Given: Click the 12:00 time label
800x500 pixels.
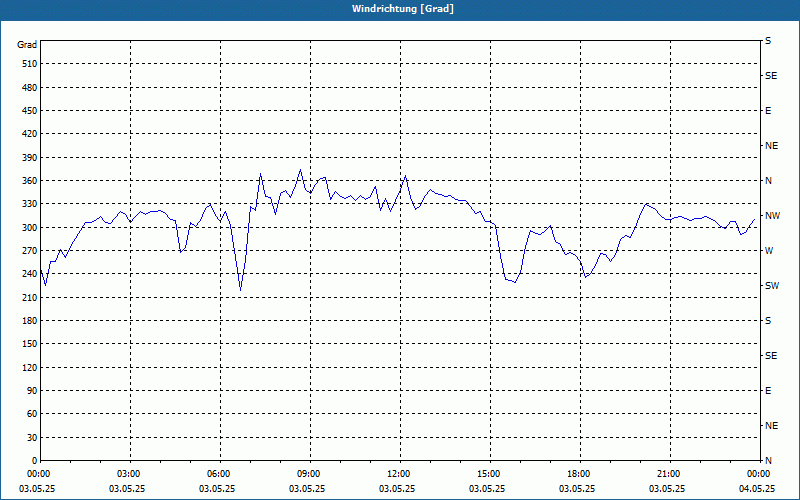Looking at the screenshot, I should point(400,474).
